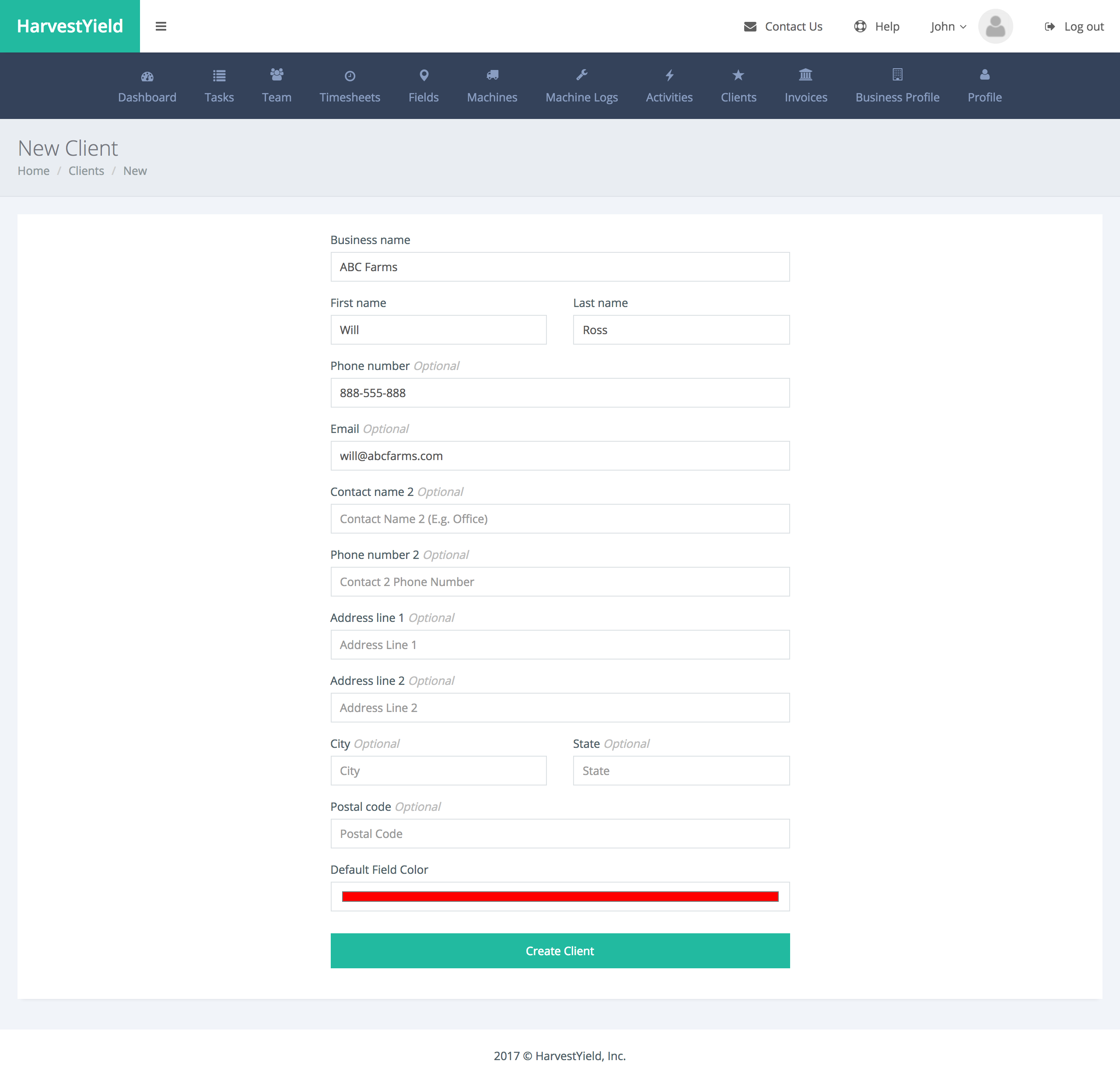Click the user avatar picture
Image resolution: width=1120 pixels, height=1082 pixels.
[x=995, y=26]
